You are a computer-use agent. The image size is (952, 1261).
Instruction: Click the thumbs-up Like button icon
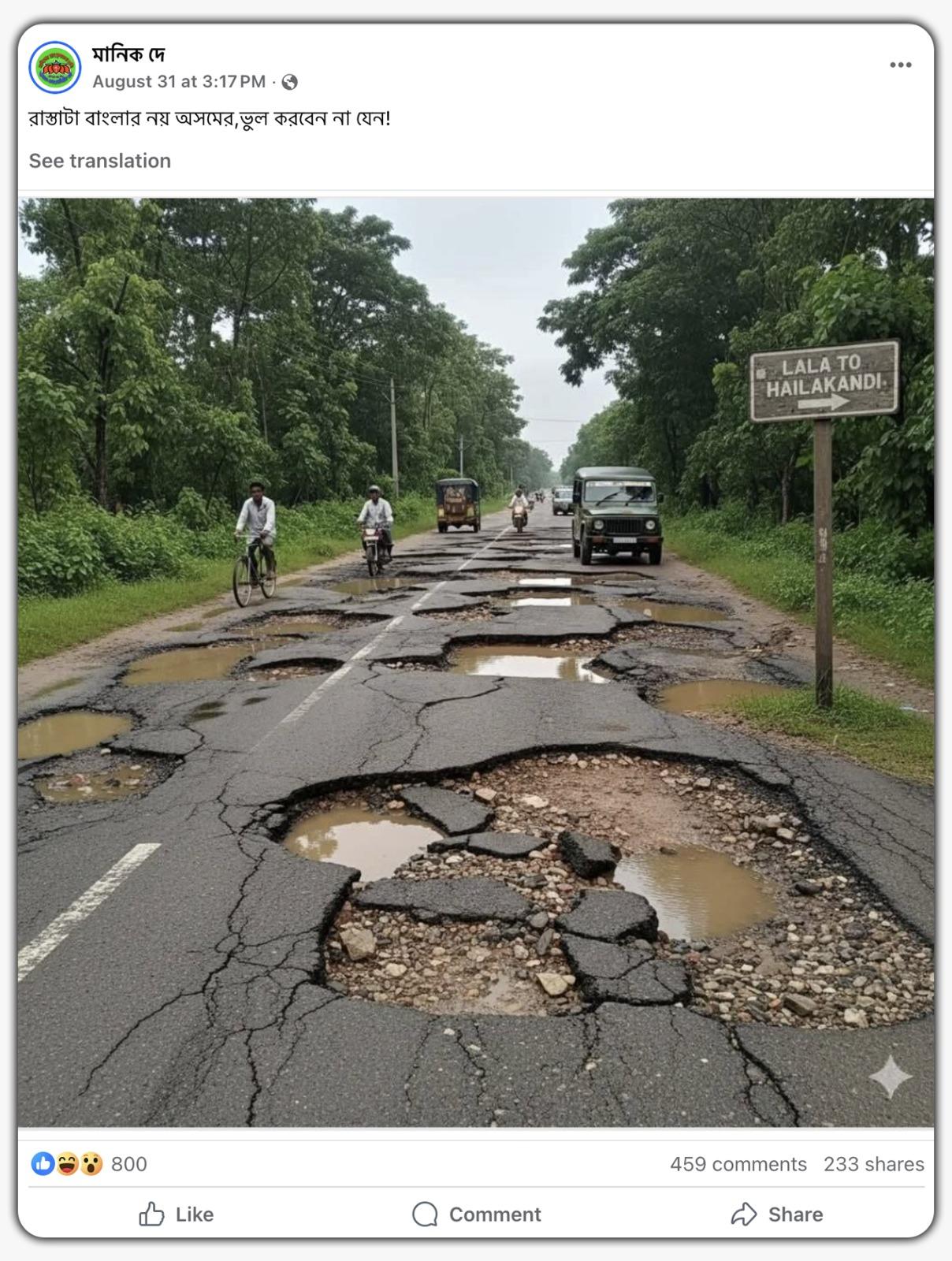(x=151, y=1214)
